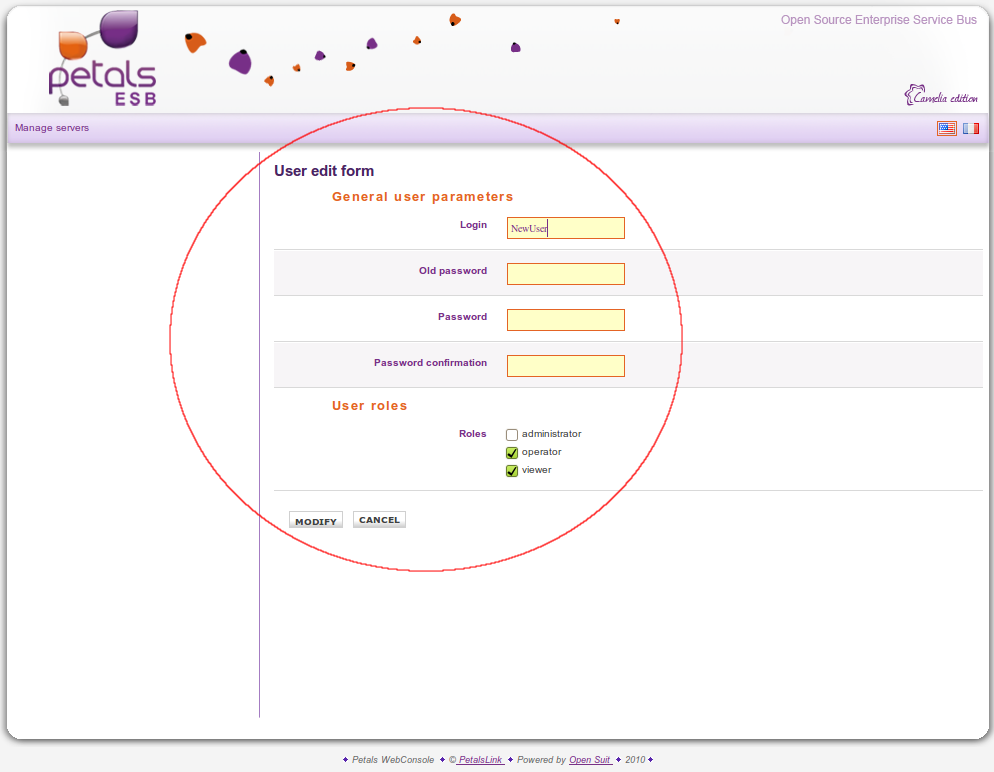Screen dimensions: 994x772
Task: Click the User roles section heading
Action: [369, 406]
